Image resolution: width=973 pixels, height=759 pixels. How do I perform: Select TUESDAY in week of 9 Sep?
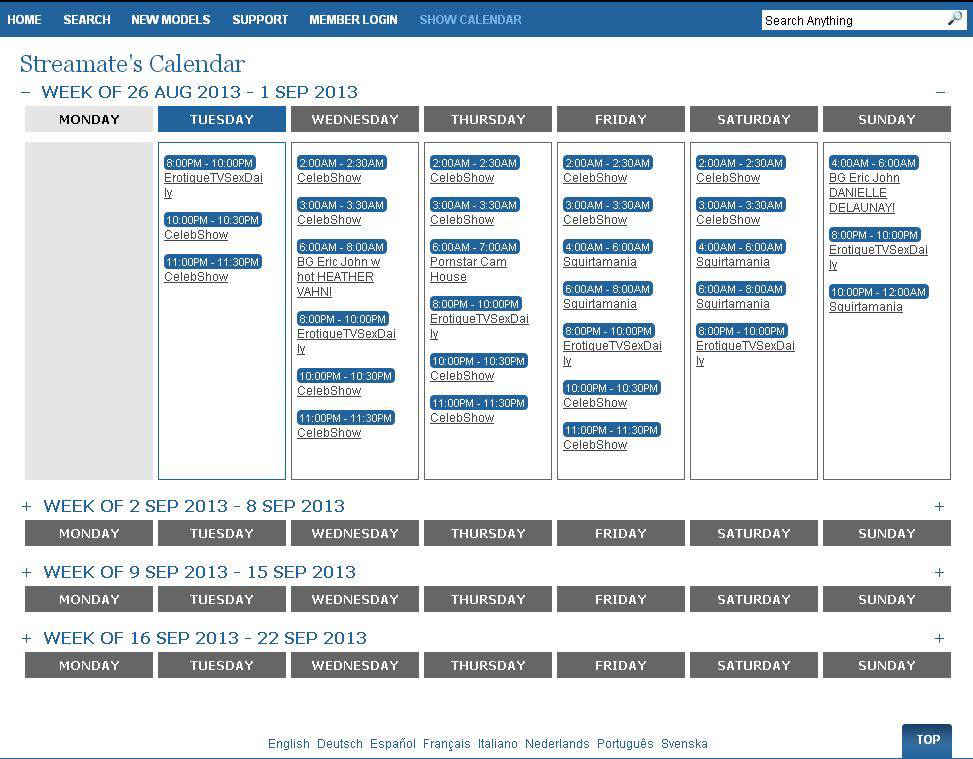[222, 599]
